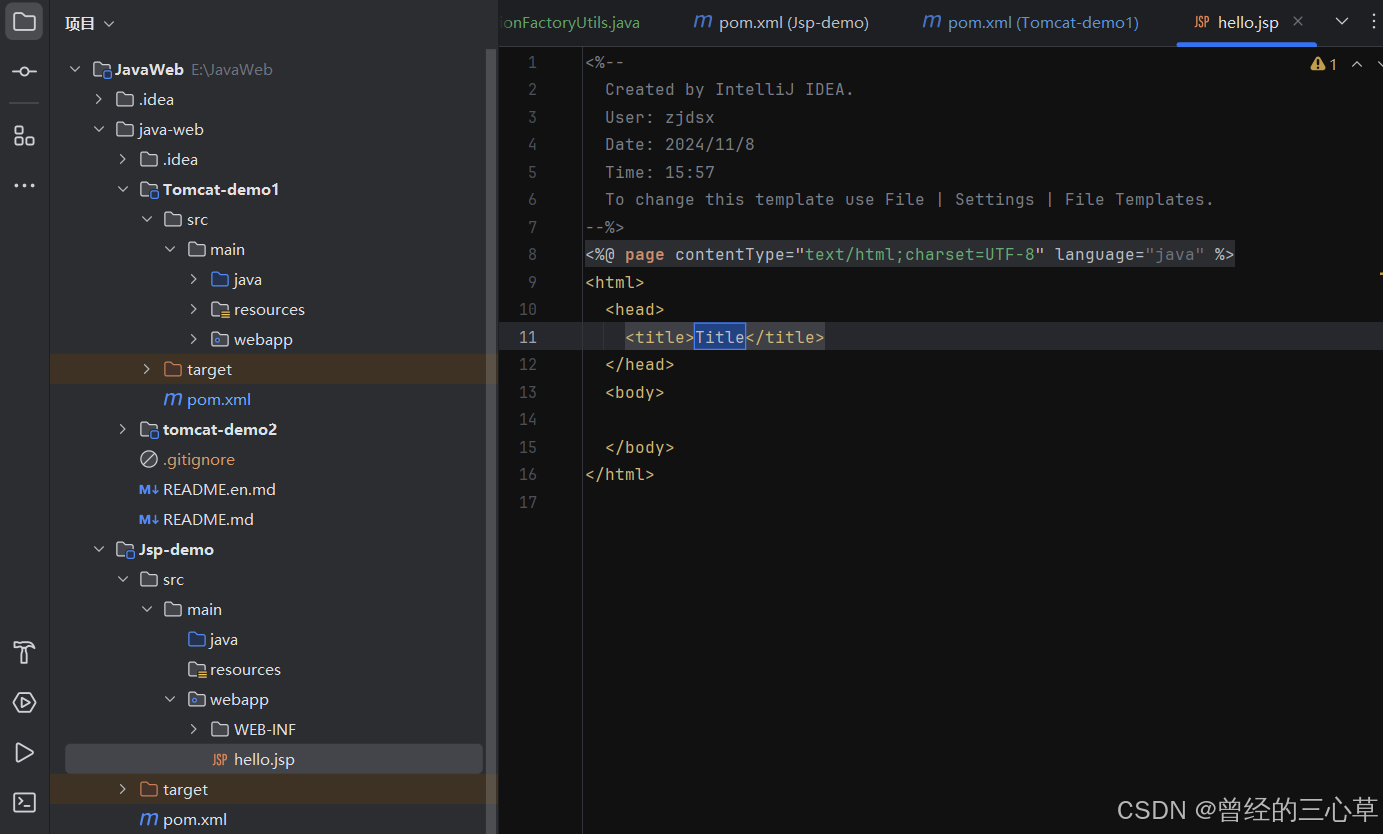Open the Run tool window icon

pyautogui.click(x=24, y=752)
